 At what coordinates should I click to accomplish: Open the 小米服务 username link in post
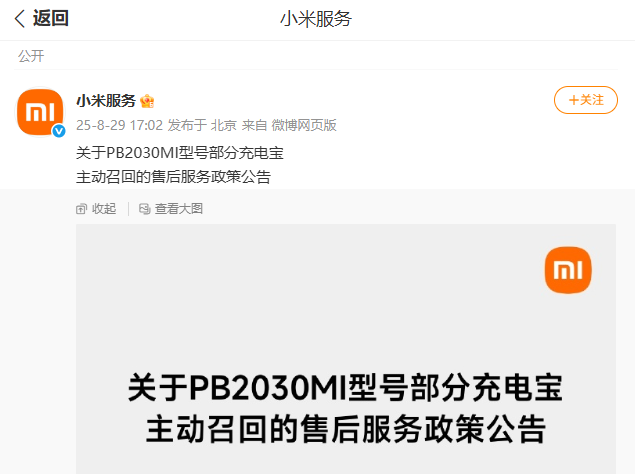coord(106,100)
